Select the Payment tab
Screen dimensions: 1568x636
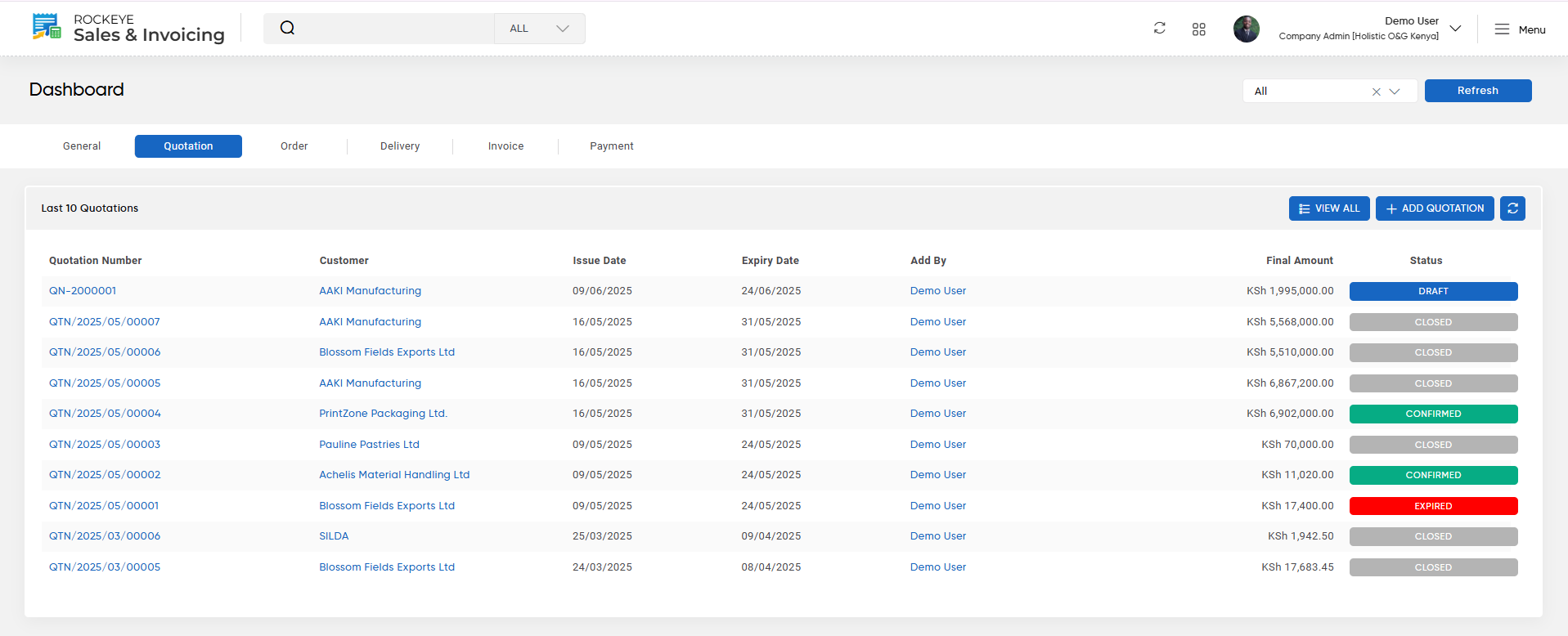click(612, 146)
